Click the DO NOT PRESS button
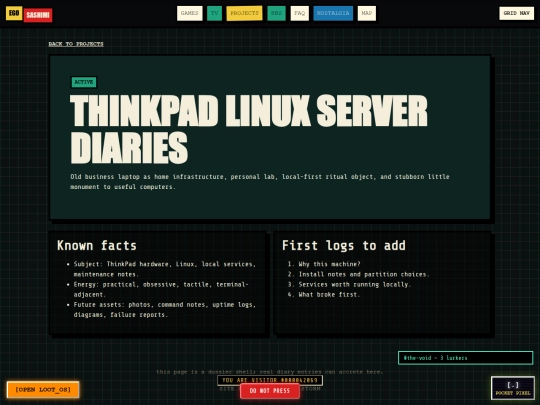Screen dimensions: 540x405 (x=270, y=391)
